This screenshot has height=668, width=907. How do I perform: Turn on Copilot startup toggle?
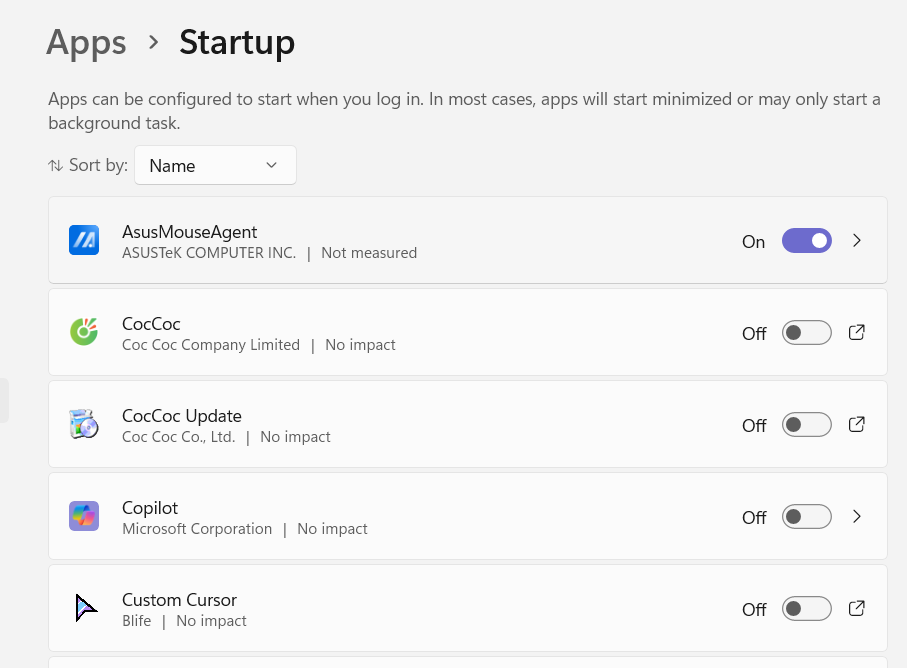(x=806, y=517)
